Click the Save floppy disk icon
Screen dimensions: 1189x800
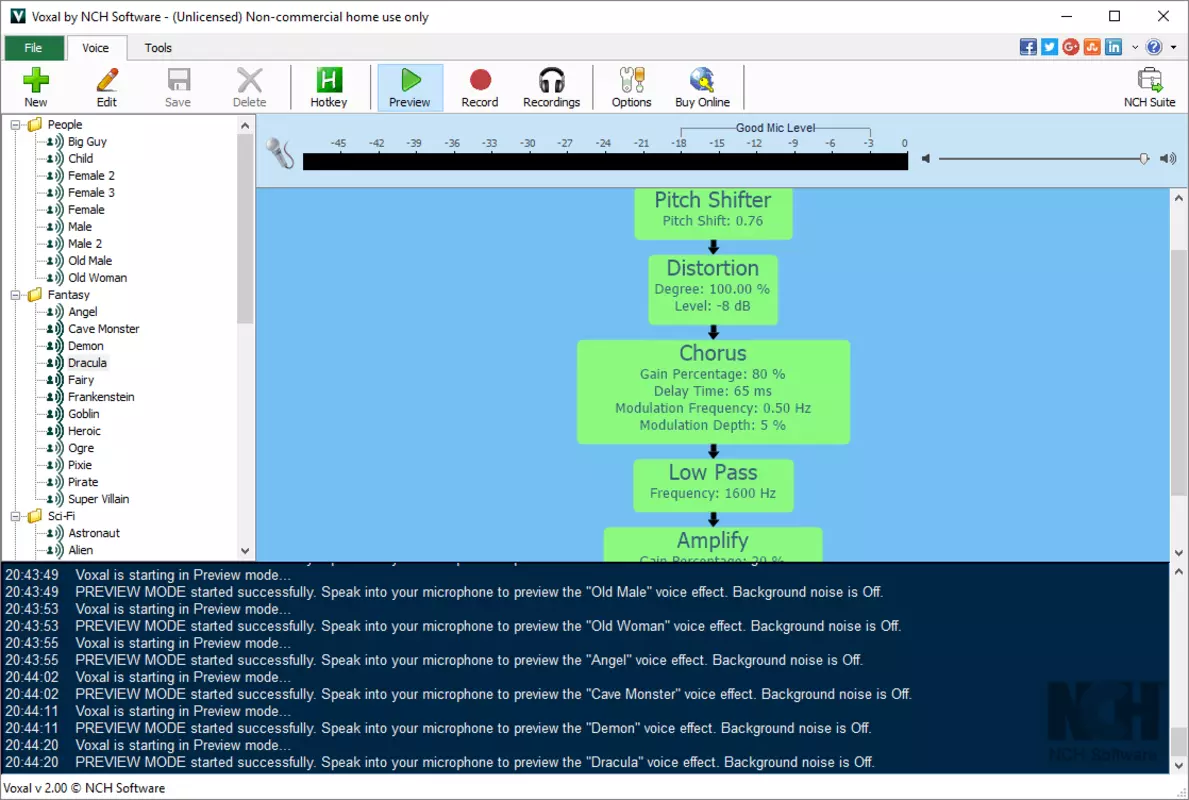(x=178, y=87)
